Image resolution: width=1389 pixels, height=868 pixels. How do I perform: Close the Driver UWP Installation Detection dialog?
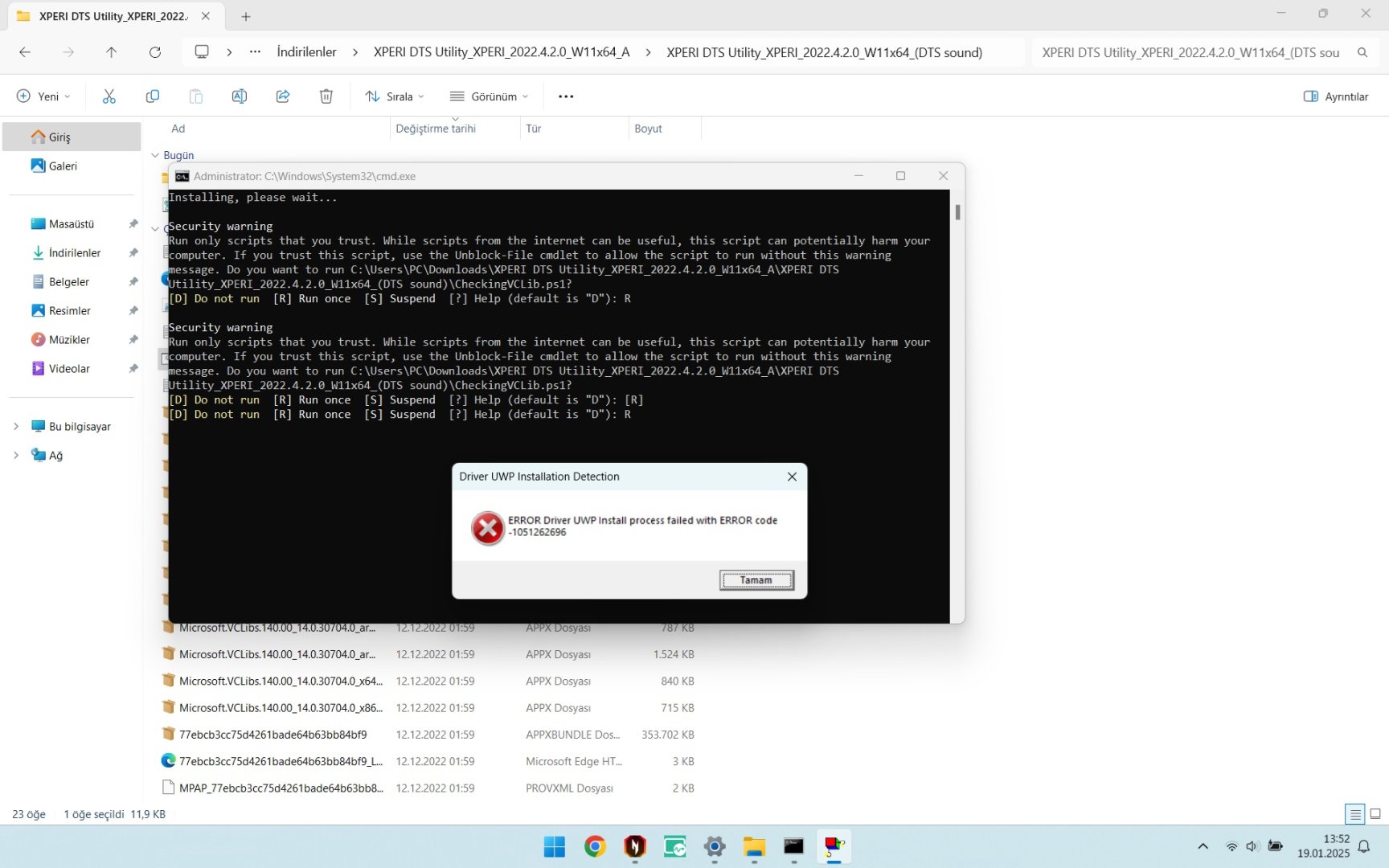click(x=792, y=477)
